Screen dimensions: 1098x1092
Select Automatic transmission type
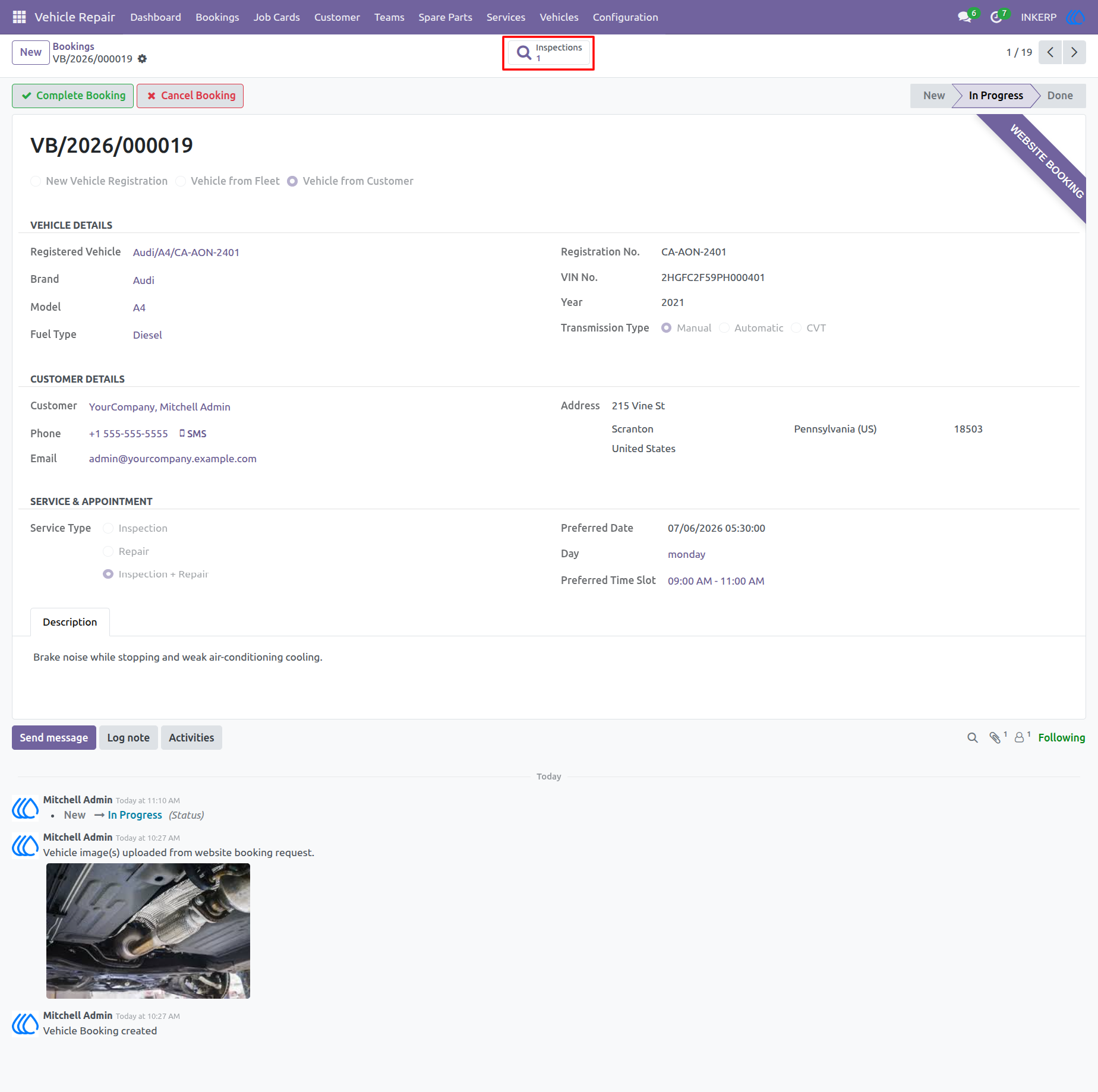click(x=724, y=328)
